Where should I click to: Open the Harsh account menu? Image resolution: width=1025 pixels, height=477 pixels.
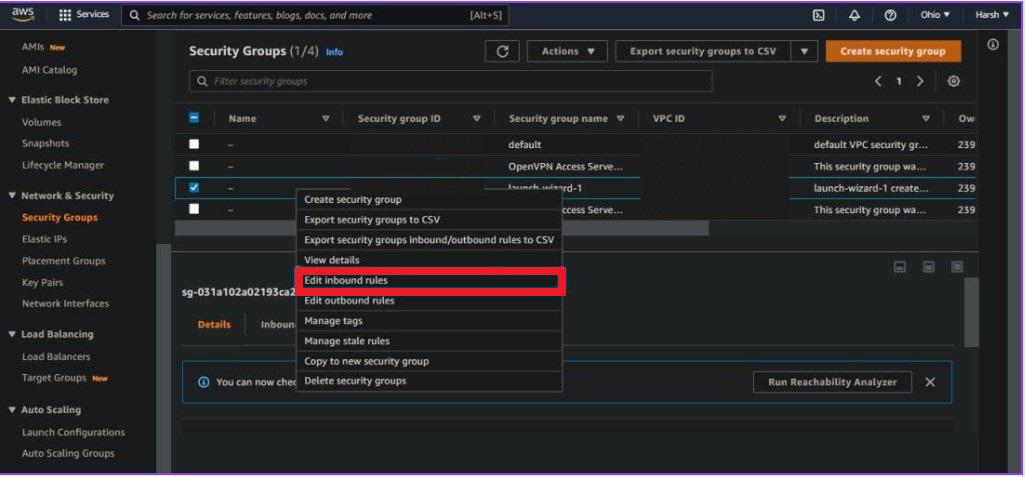(992, 14)
